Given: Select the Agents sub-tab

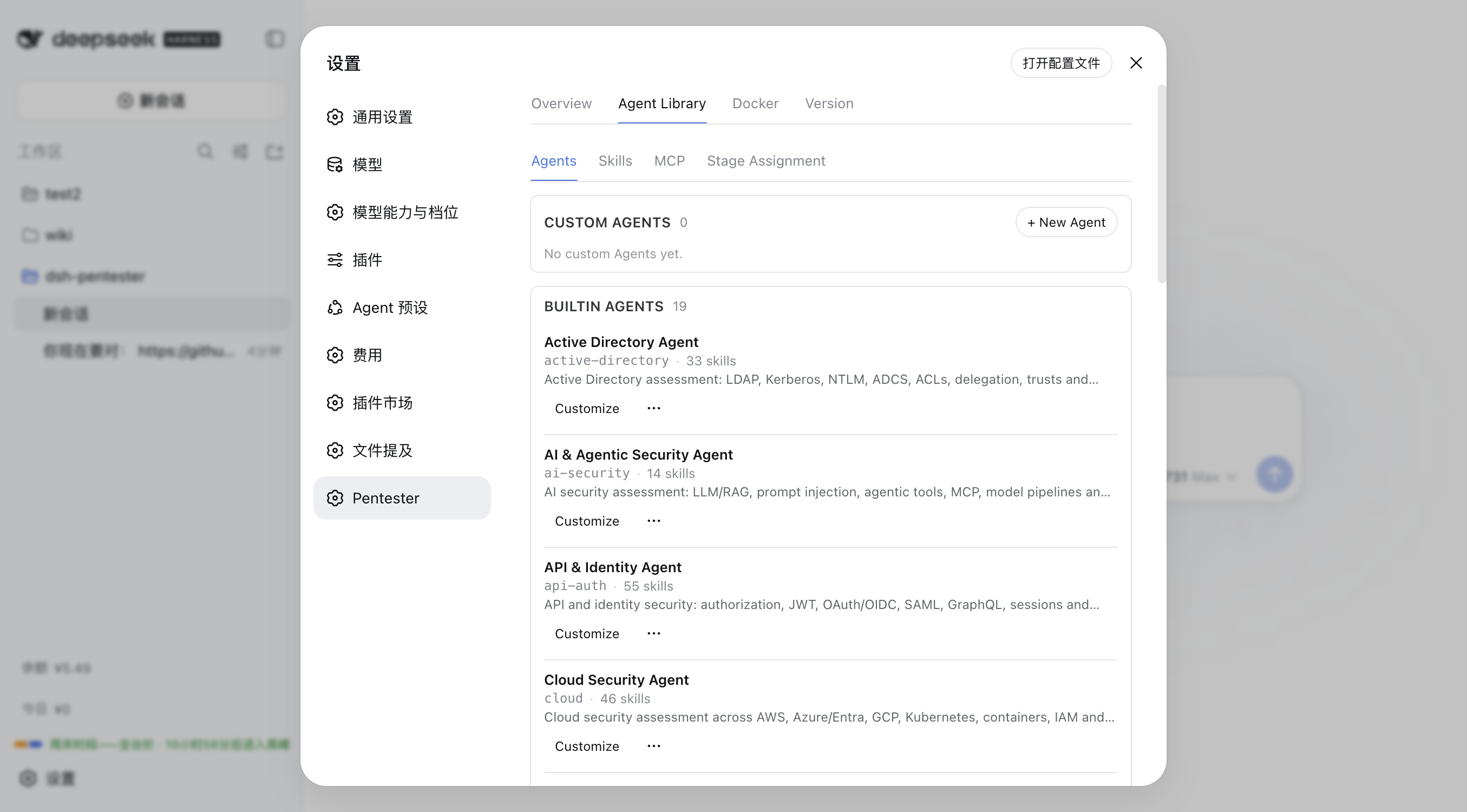Looking at the screenshot, I should pyautogui.click(x=554, y=161).
